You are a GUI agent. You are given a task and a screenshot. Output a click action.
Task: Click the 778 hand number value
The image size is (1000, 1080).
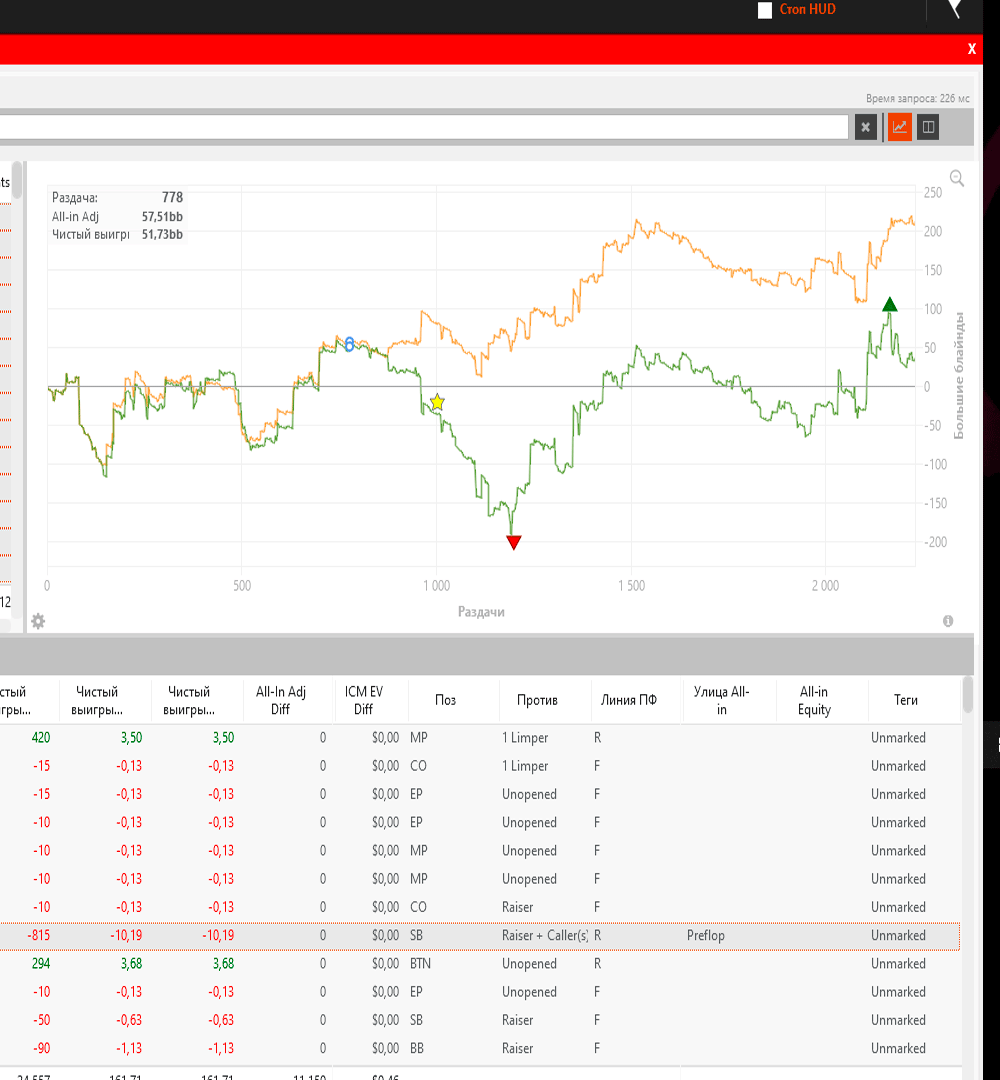[172, 198]
